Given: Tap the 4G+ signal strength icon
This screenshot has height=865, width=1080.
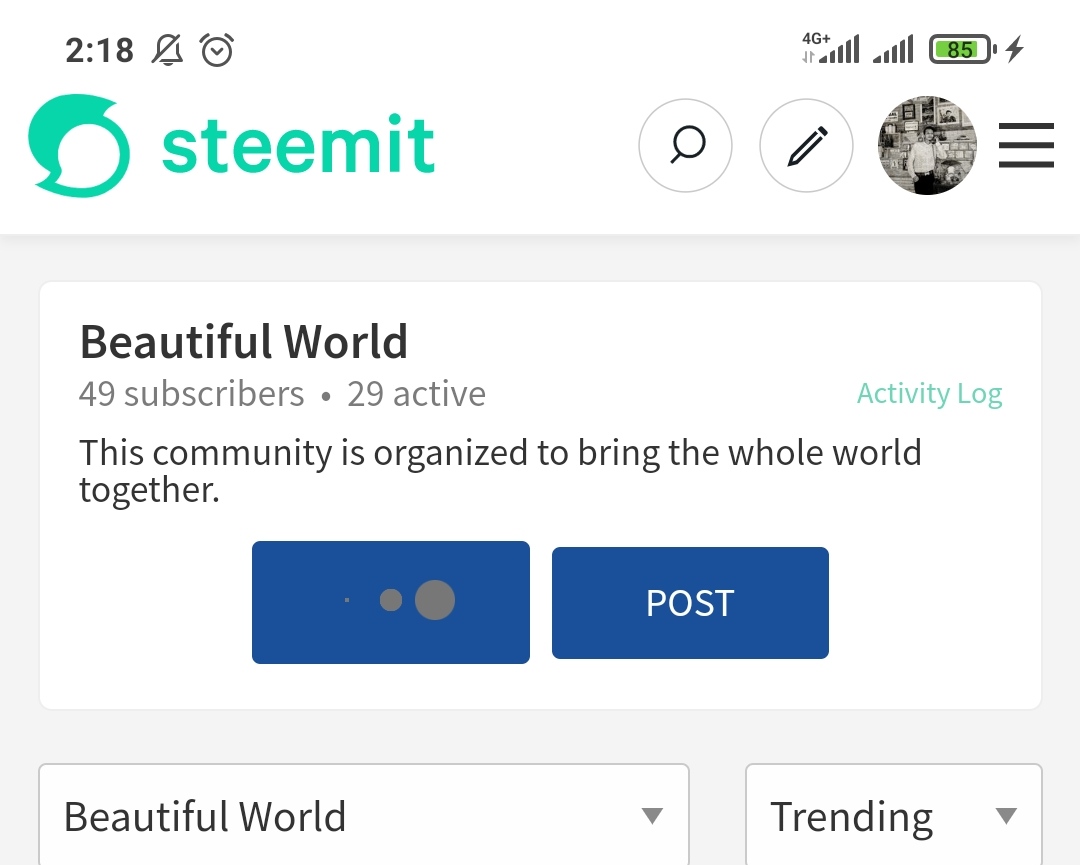Looking at the screenshot, I should pyautogui.click(x=831, y=48).
